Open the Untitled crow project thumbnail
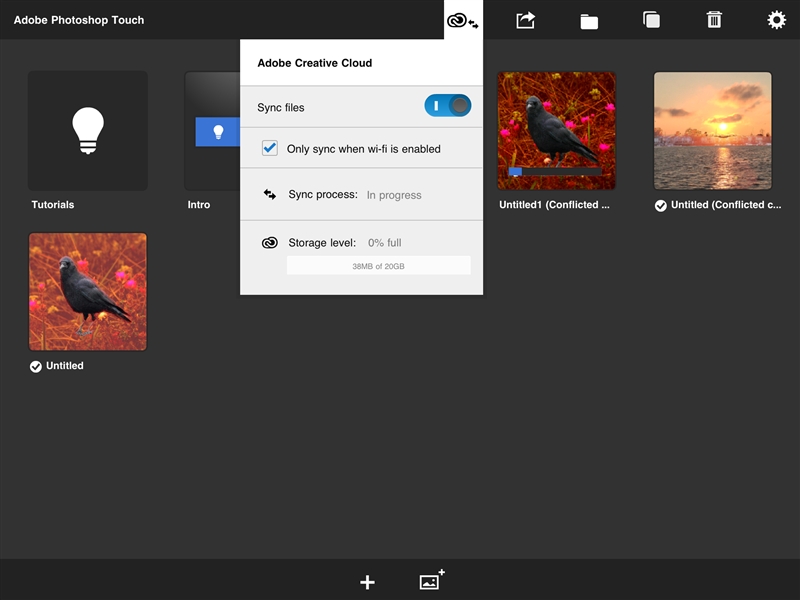 88,292
